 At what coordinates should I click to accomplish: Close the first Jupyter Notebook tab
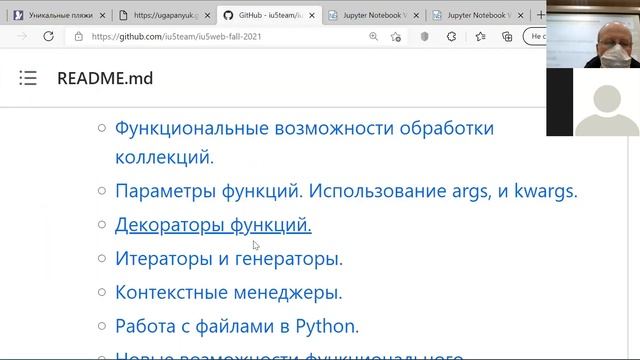pyautogui.click(x=416, y=16)
